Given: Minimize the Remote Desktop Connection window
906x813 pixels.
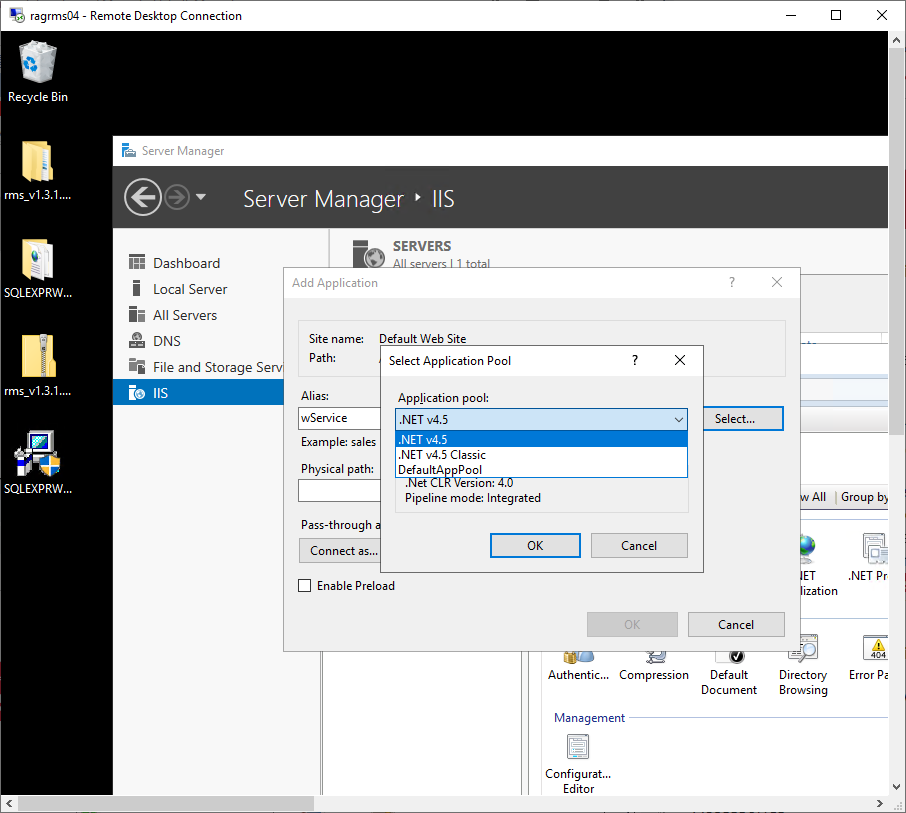Looking at the screenshot, I should pyautogui.click(x=791, y=15).
